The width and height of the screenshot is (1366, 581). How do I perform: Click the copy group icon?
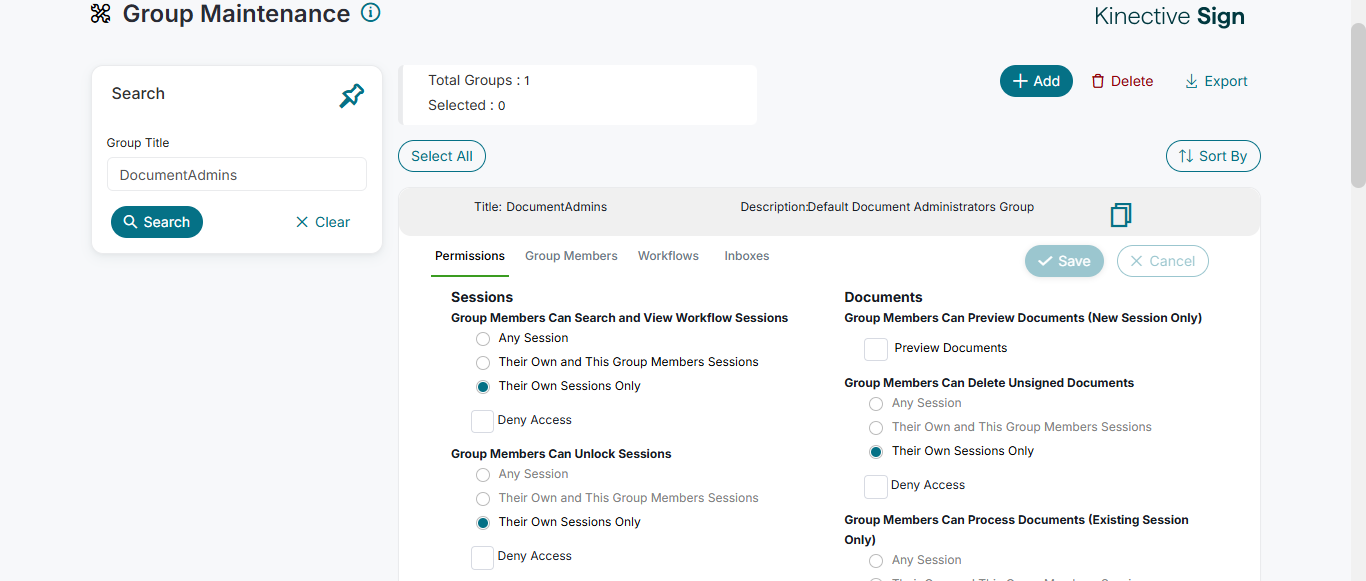pyautogui.click(x=1121, y=215)
